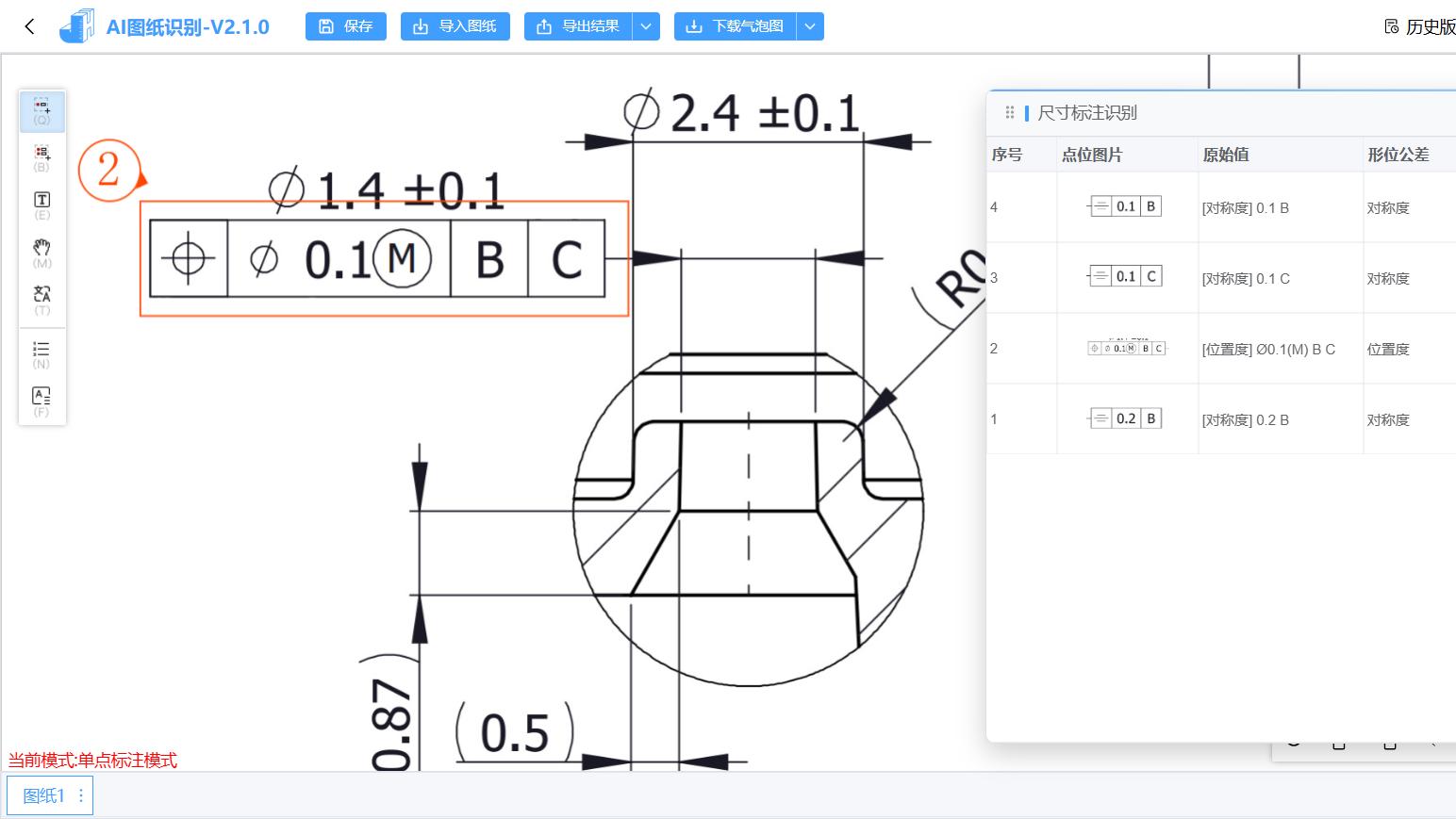The width and height of the screenshot is (1456, 819).
Task: Select bubble marker 2 on the drawing
Action: (109, 171)
